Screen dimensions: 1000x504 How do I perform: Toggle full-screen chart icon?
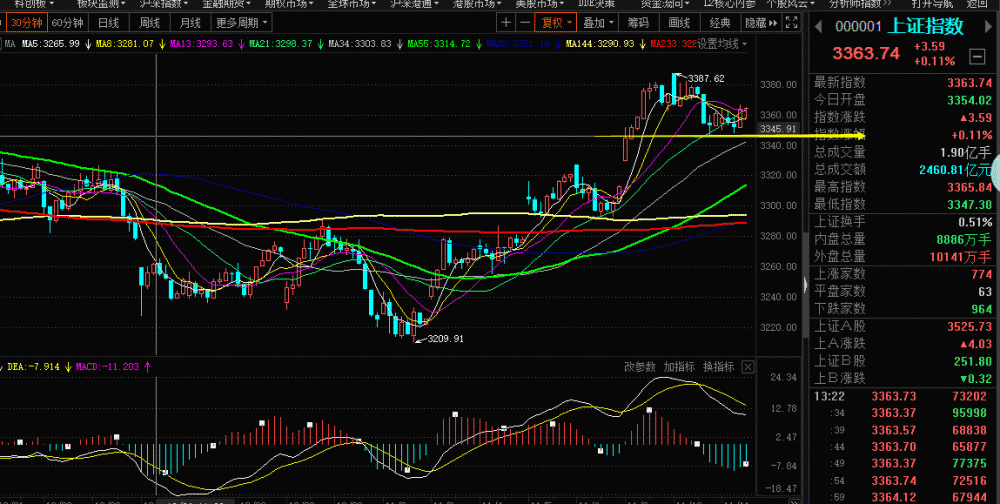pos(791,24)
